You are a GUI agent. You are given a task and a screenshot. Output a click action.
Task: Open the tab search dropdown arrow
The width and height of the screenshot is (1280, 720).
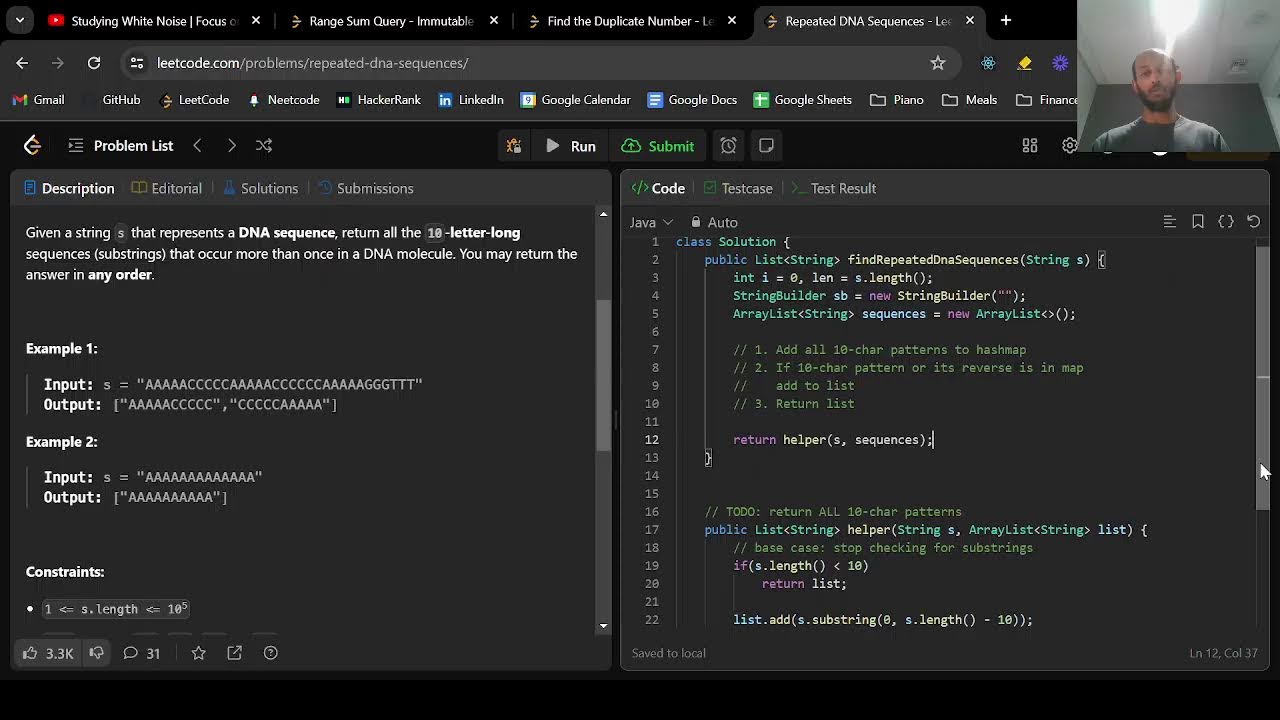coord(19,20)
